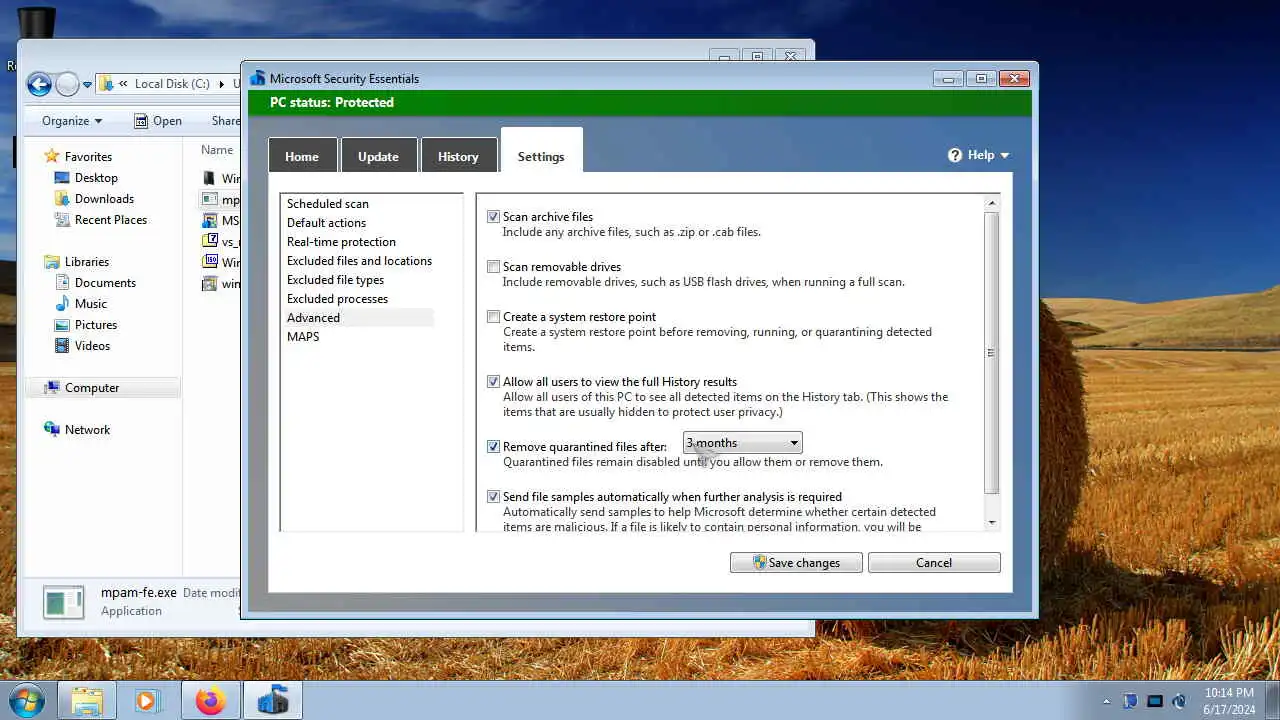Click settings pane scrollbar down arrow
The height and width of the screenshot is (720, 1280).
(x=992, y=522)
